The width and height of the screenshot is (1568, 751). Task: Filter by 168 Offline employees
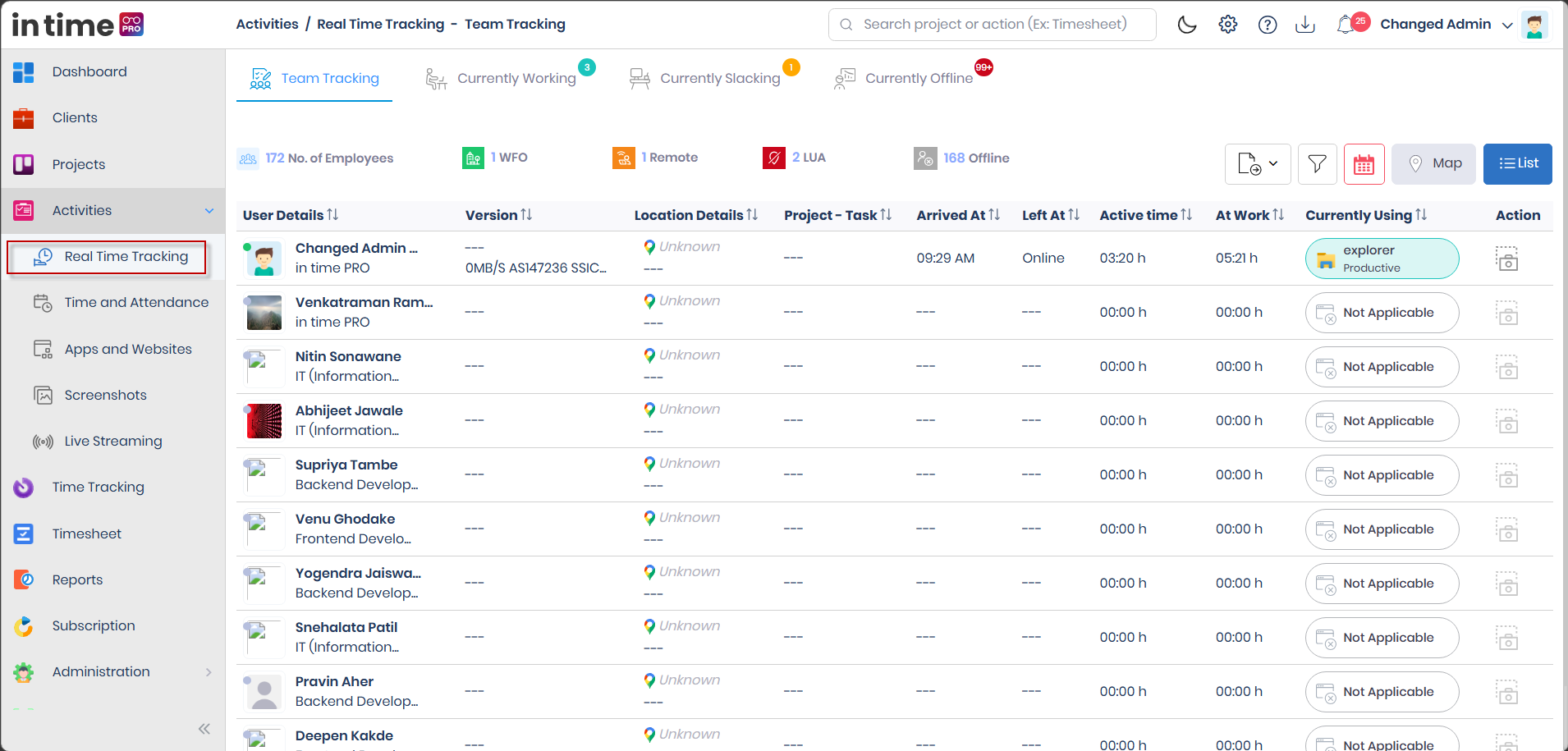(962, 158)
